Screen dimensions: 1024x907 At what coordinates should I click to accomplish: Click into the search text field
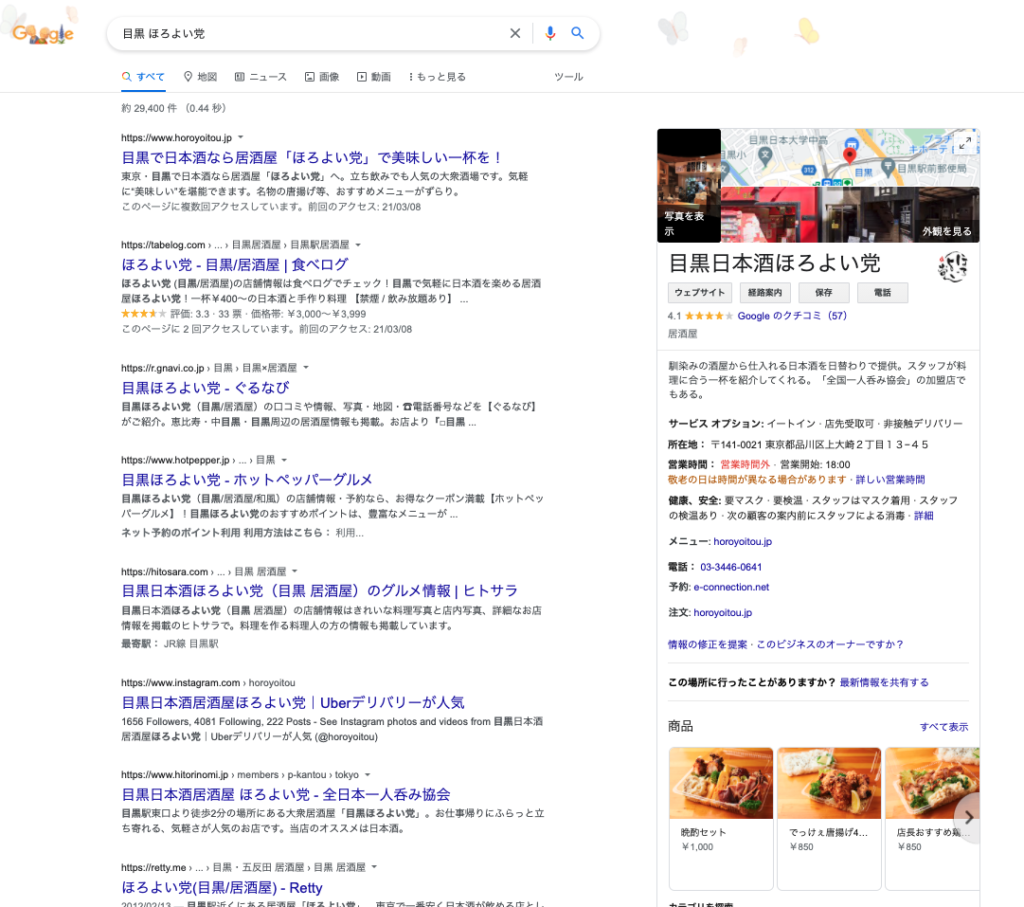click(310, 33)
